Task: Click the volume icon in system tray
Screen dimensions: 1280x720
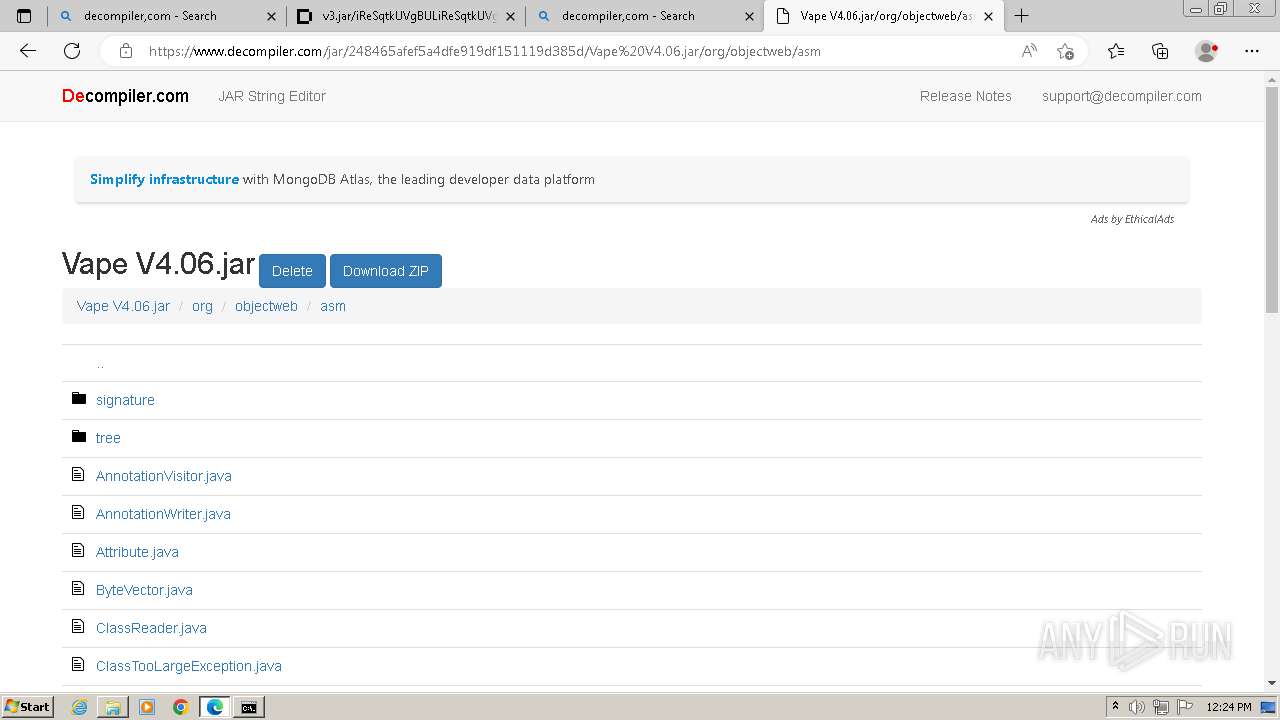Action: click(1137, 707)
